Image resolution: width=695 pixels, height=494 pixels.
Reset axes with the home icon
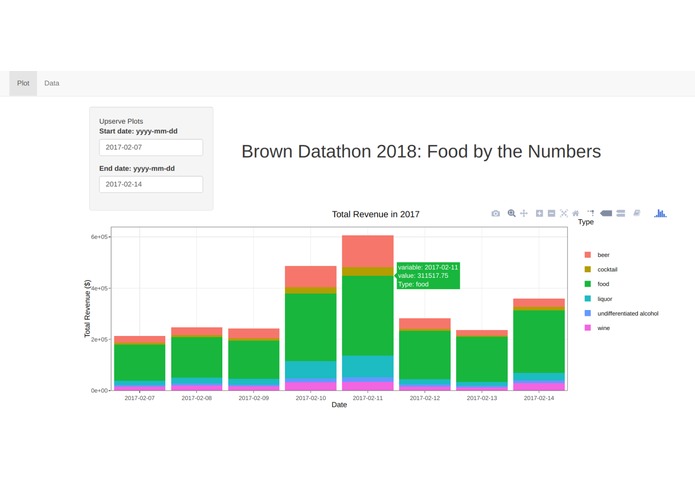576,213
